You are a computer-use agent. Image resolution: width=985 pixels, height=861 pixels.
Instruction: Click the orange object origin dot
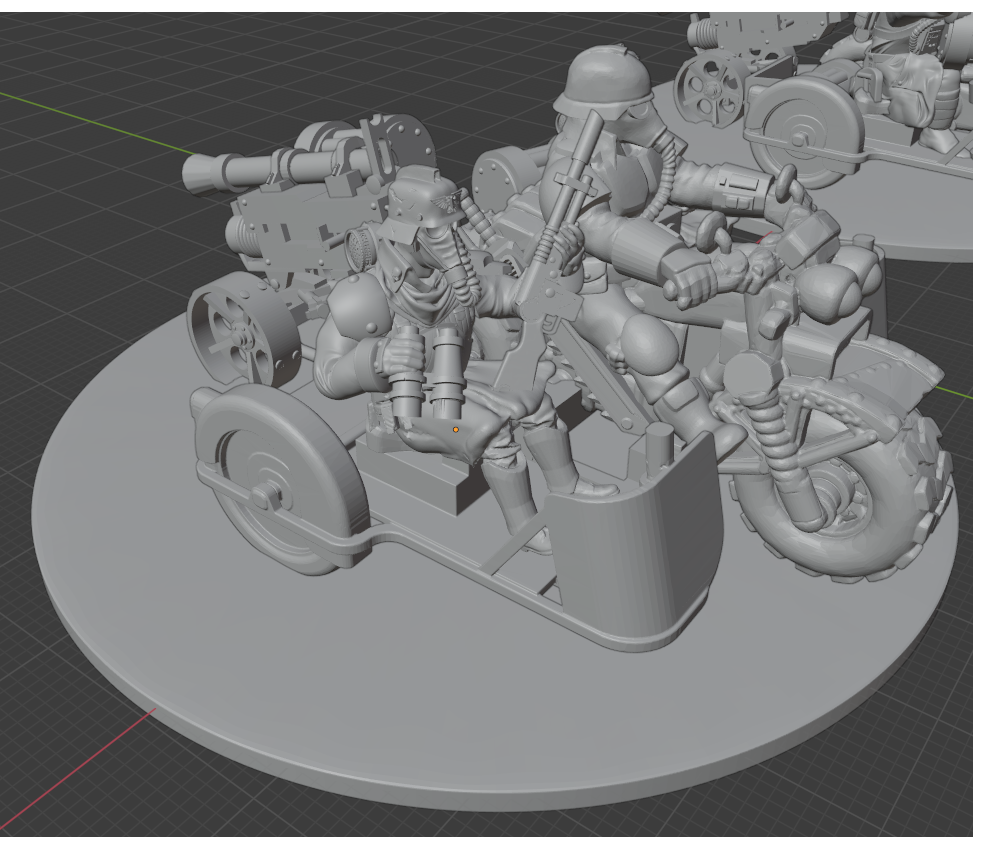click(x=455, y=430)
